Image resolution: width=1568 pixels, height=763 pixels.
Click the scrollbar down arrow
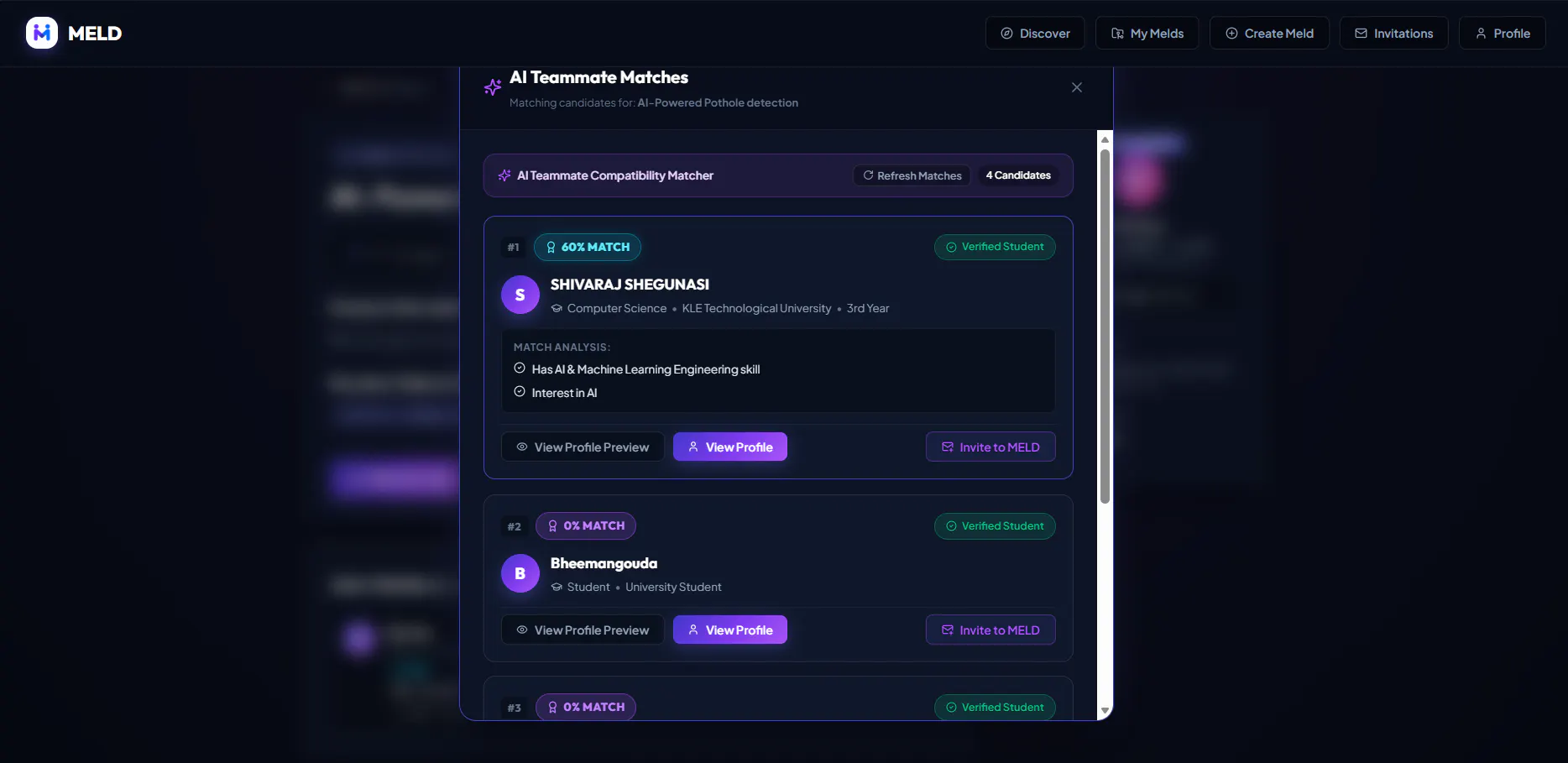click(1105, 711)
